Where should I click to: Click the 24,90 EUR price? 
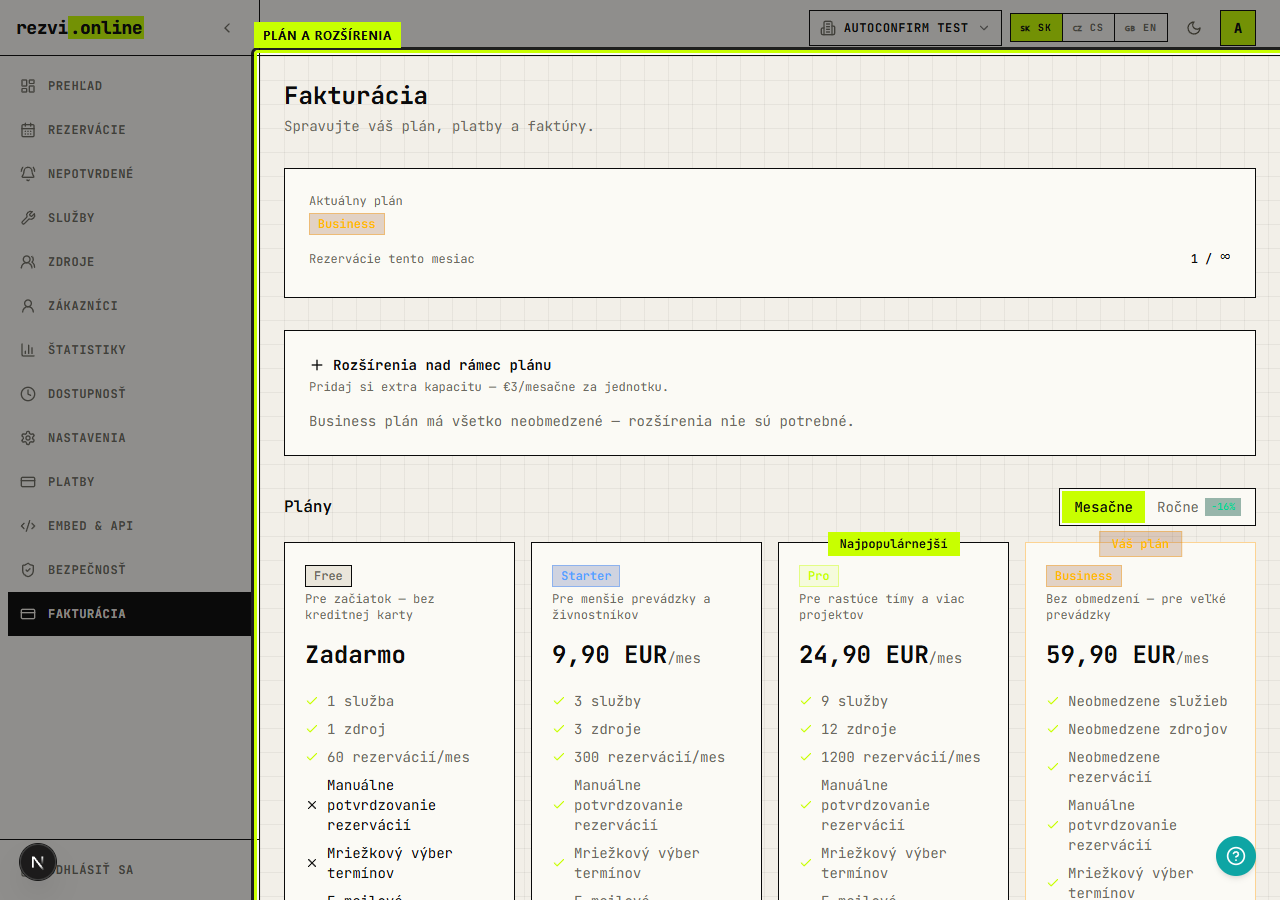[864, 655]
